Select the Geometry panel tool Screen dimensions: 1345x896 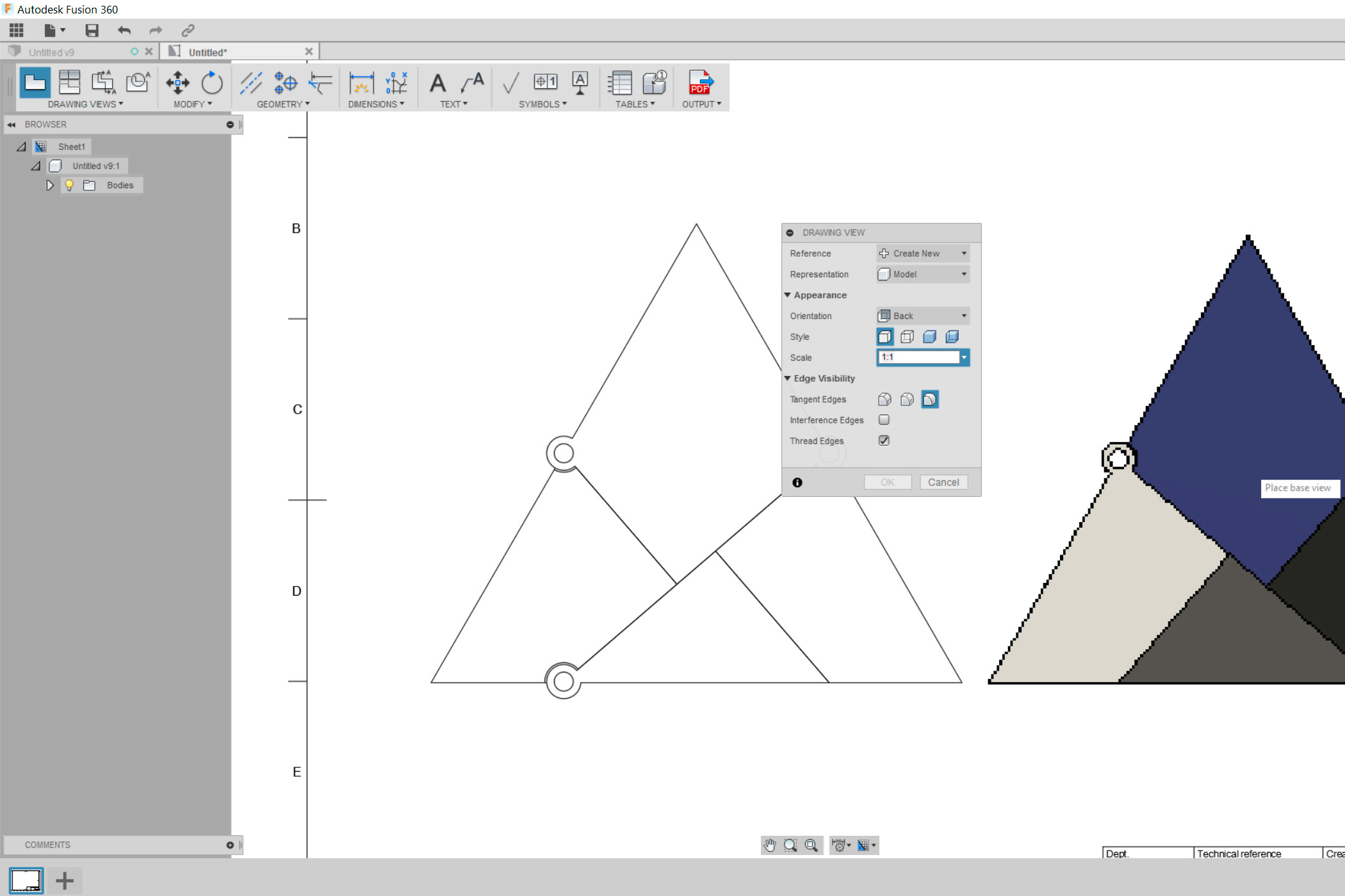click(284, 104)
